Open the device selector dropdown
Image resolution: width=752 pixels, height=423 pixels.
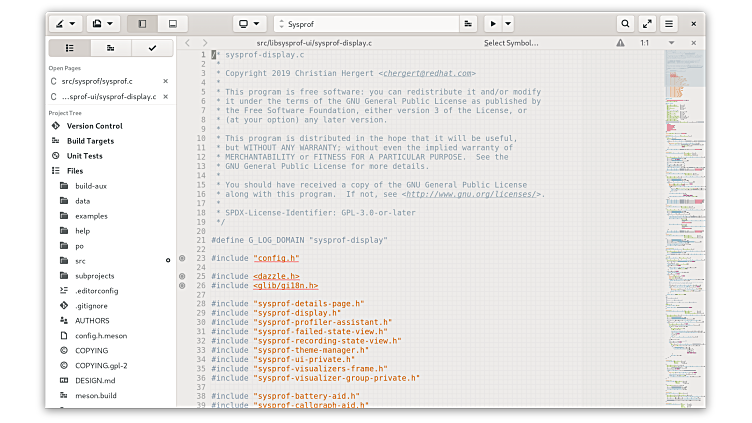(x=249, y=23)
